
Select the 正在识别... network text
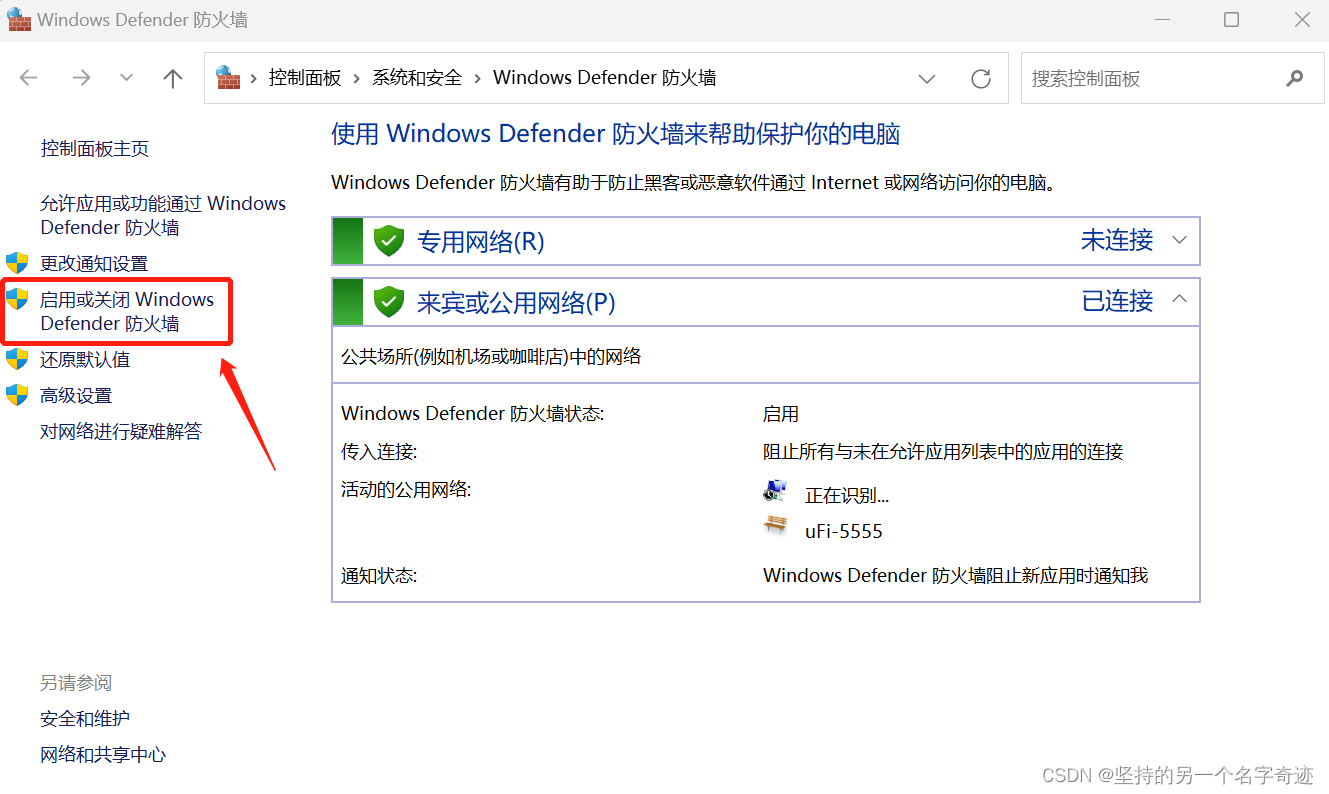click(x=847, y=495)
